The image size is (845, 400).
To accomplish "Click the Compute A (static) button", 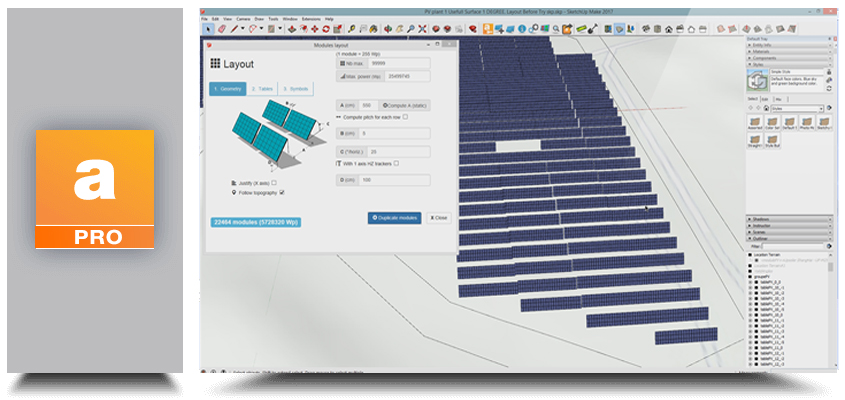I will (404, 105).
